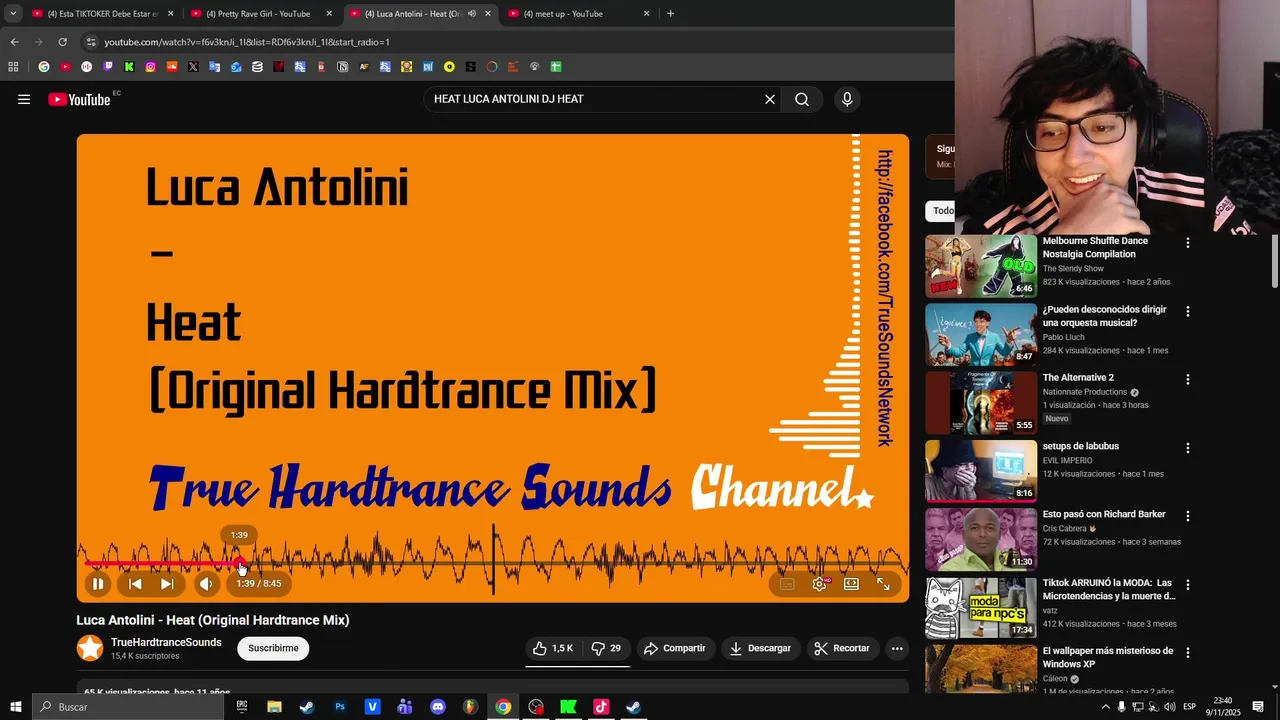Switch to the Esta TIKTOKER Debe Estar tab
This screenshot has width=1280, height=720.
point(102,14)
